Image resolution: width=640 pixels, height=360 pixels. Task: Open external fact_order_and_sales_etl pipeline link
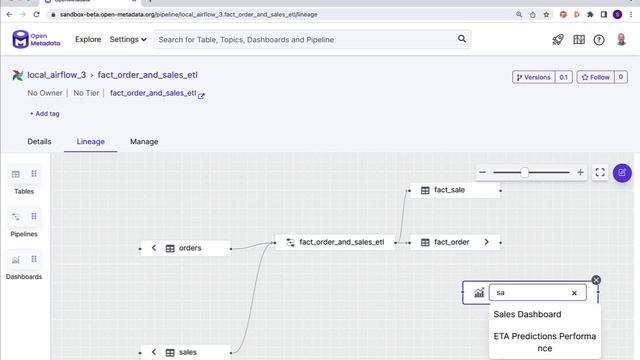153,93
